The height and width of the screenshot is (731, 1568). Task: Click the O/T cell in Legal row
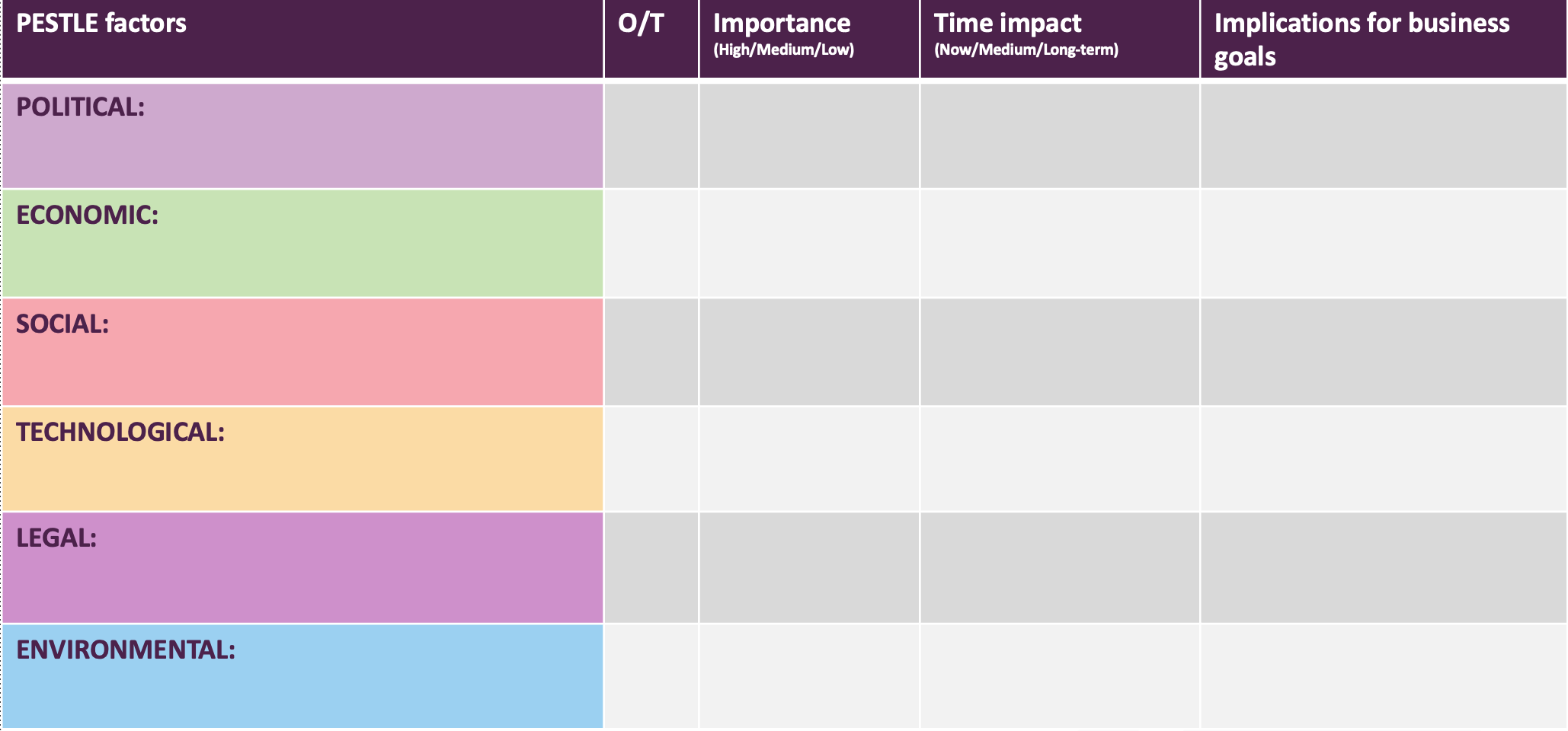click(x=651, y=567)
